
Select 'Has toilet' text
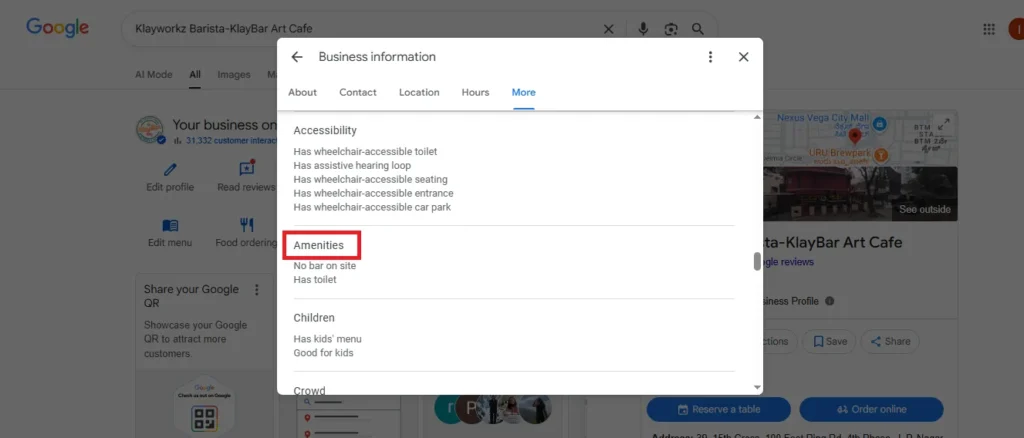click(x=315, y=279)
